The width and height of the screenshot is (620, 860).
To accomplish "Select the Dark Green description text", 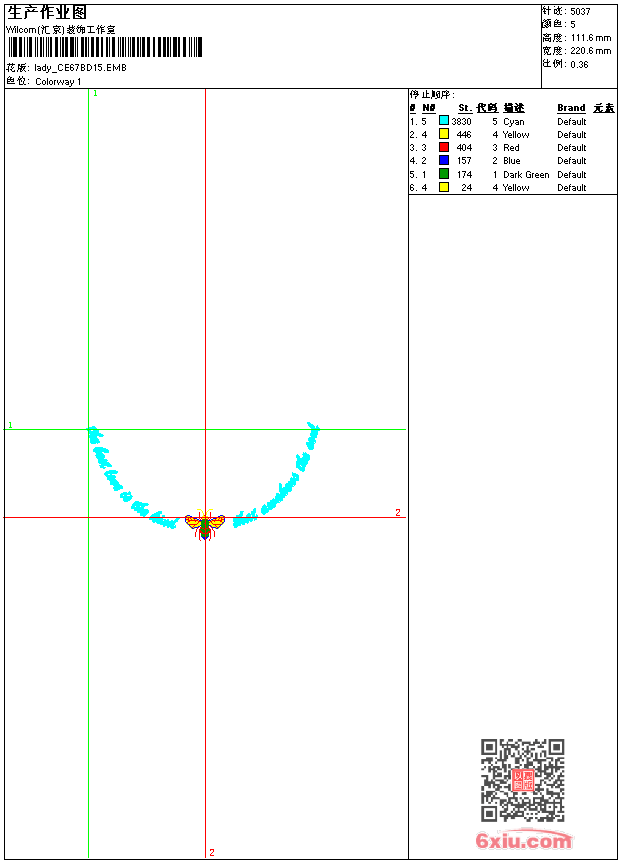I will pos(526,174).
